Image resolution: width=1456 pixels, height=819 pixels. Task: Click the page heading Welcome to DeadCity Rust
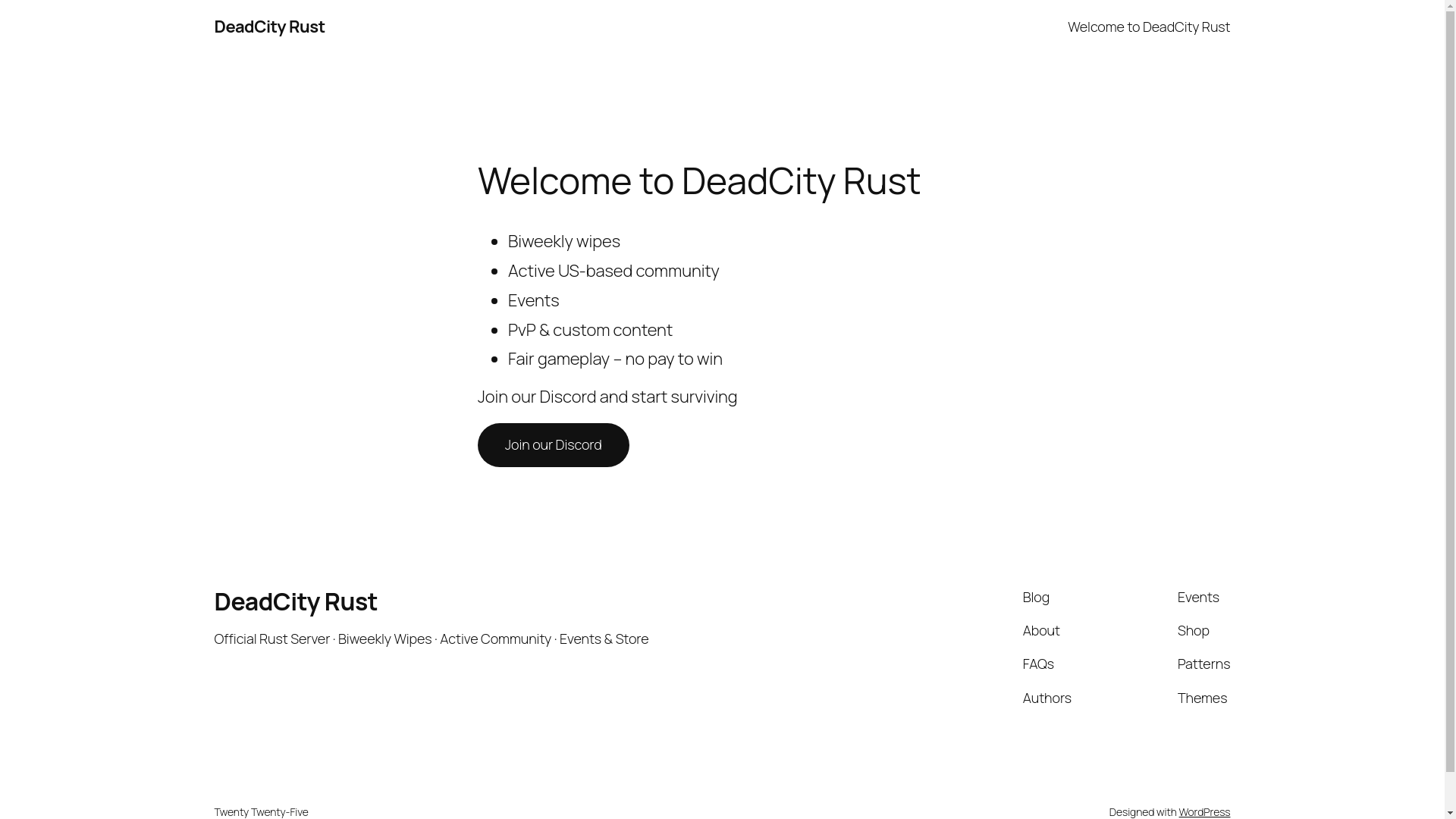698,180
